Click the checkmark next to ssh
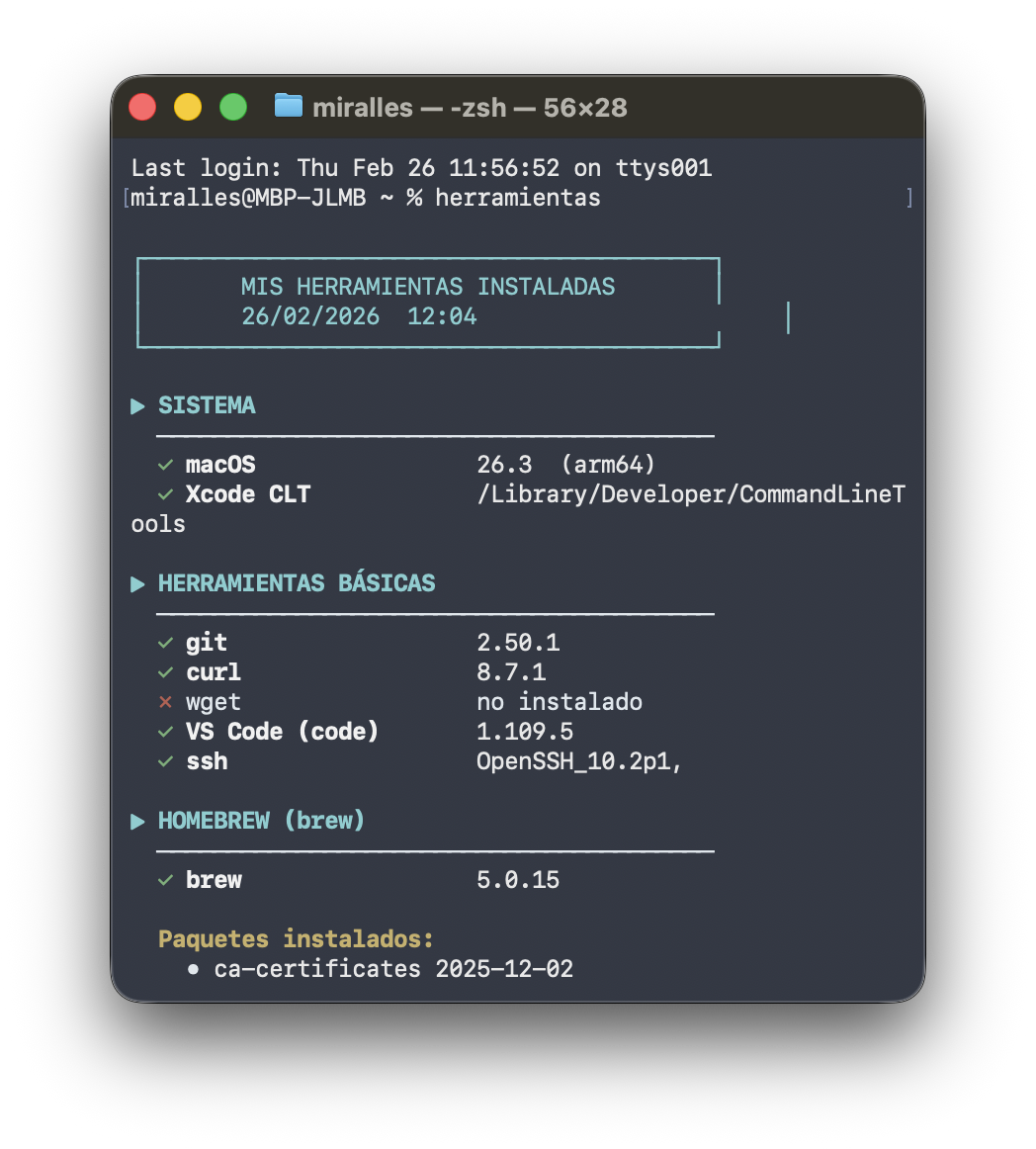This screenshot has height=1149, width=1036. (x=165, y=761)
